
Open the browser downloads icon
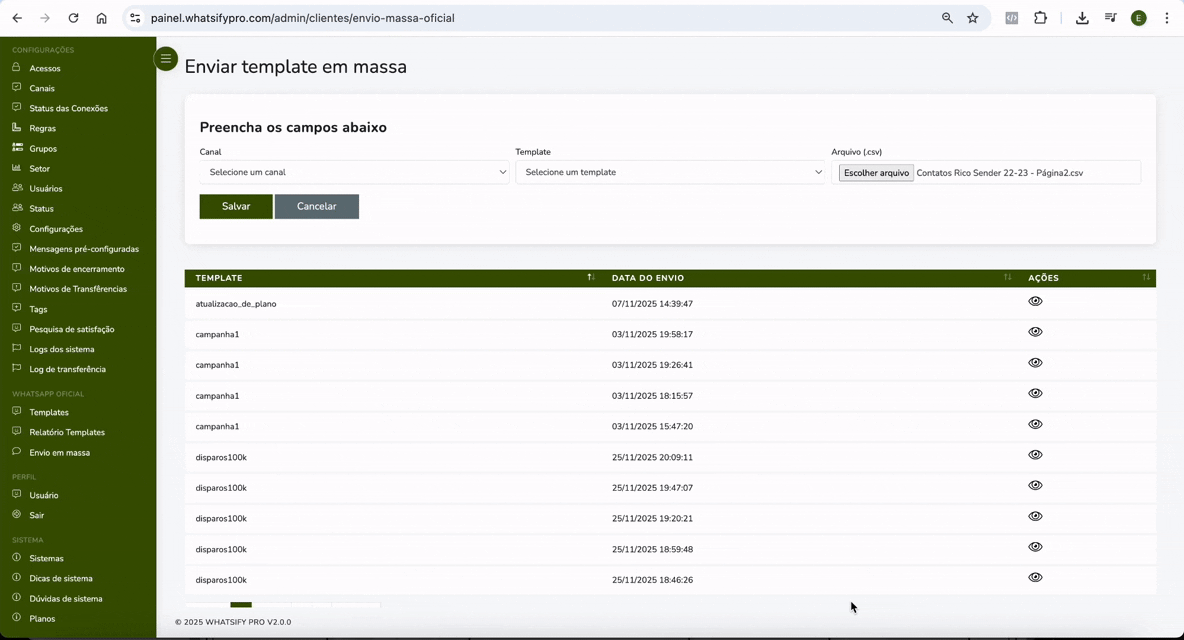coord(1082,18)
